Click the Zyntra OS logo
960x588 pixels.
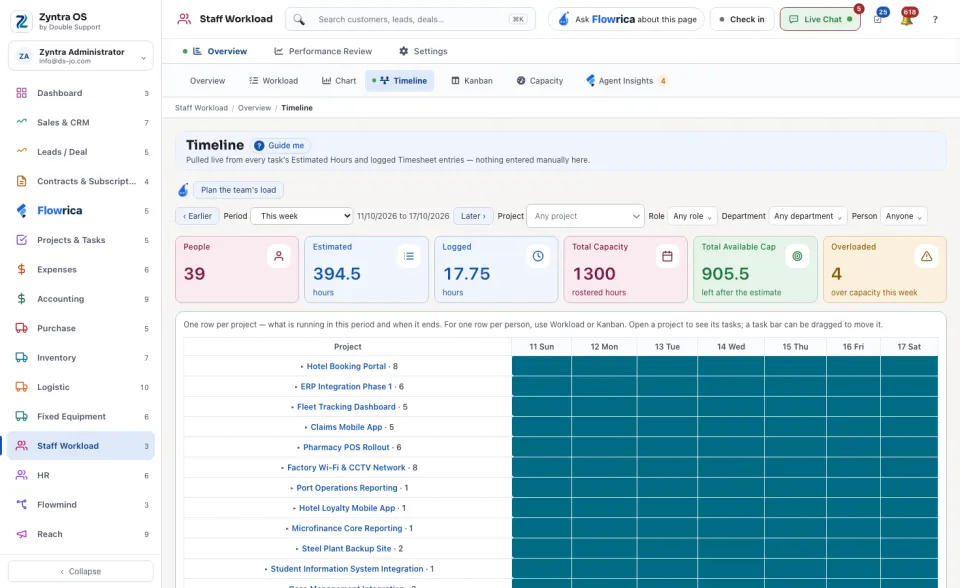pos(21,21)
